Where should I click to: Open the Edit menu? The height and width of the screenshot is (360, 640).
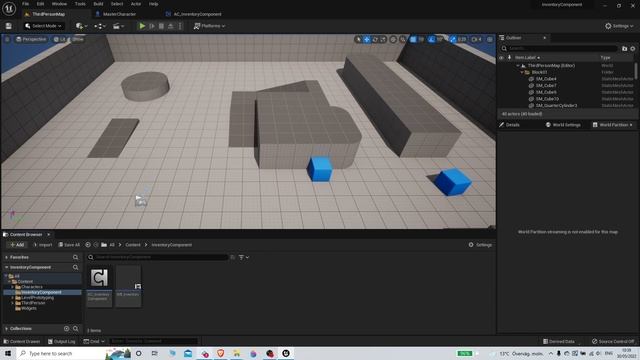pos(40,4)
